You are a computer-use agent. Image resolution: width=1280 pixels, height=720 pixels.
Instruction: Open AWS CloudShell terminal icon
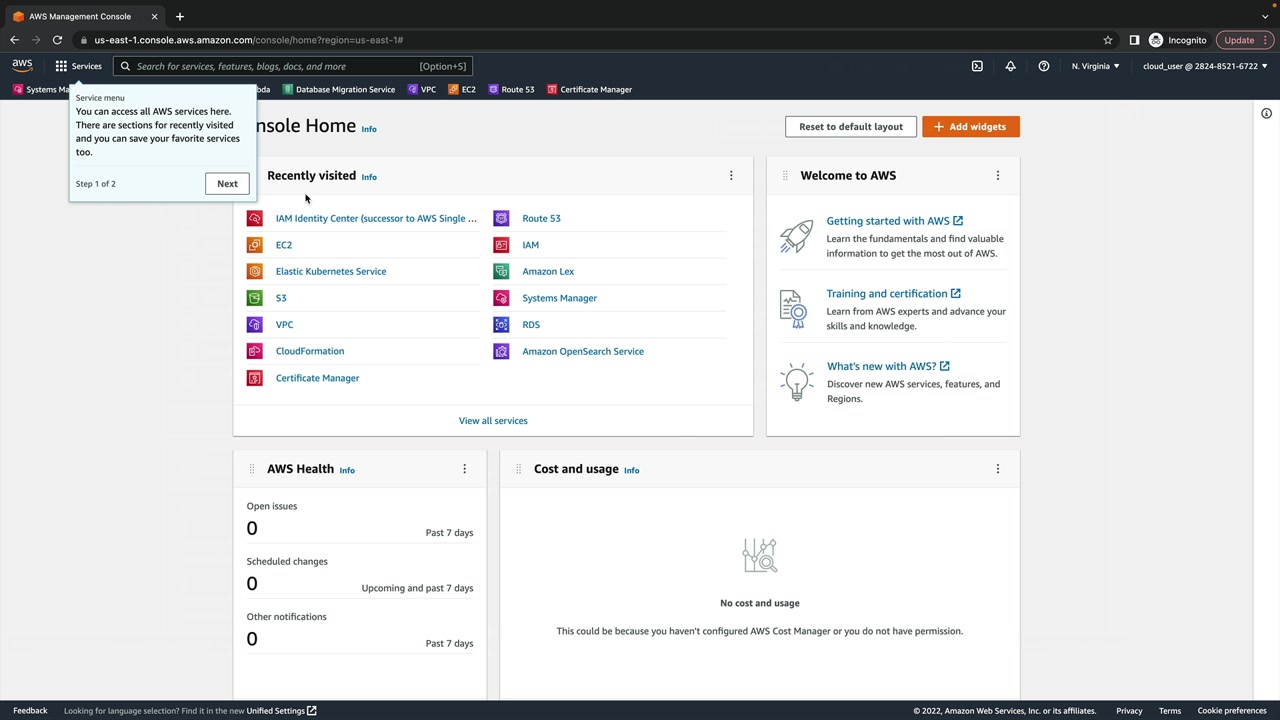coord(977,66)
